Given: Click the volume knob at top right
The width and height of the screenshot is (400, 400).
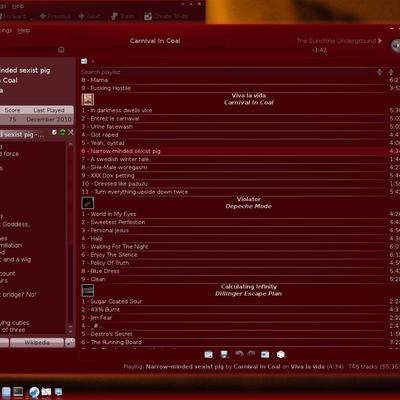Looking at the screenshot, I should [x=395, y=45].
